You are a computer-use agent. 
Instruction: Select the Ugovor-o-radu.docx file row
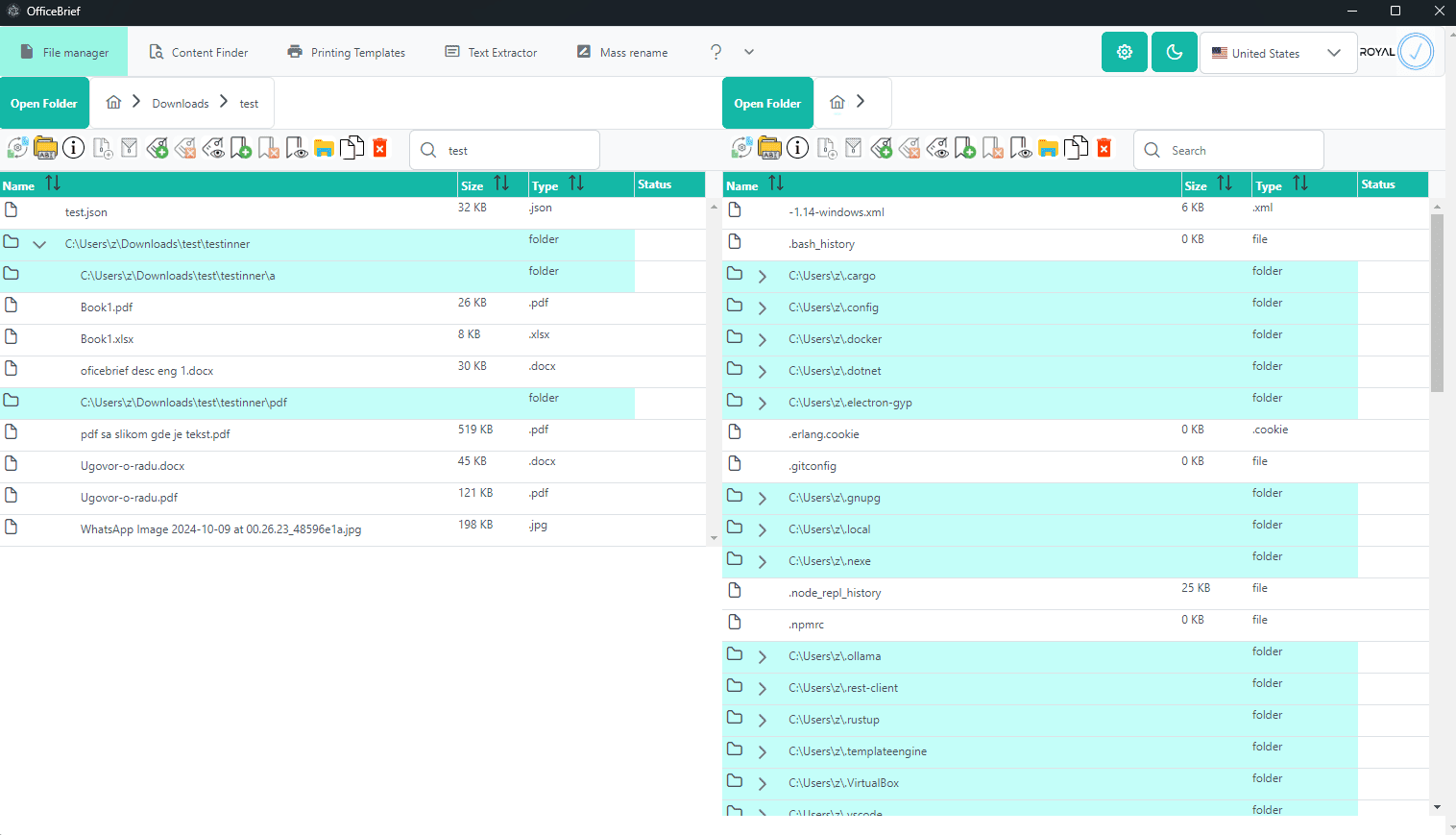[x=352, y=466]
